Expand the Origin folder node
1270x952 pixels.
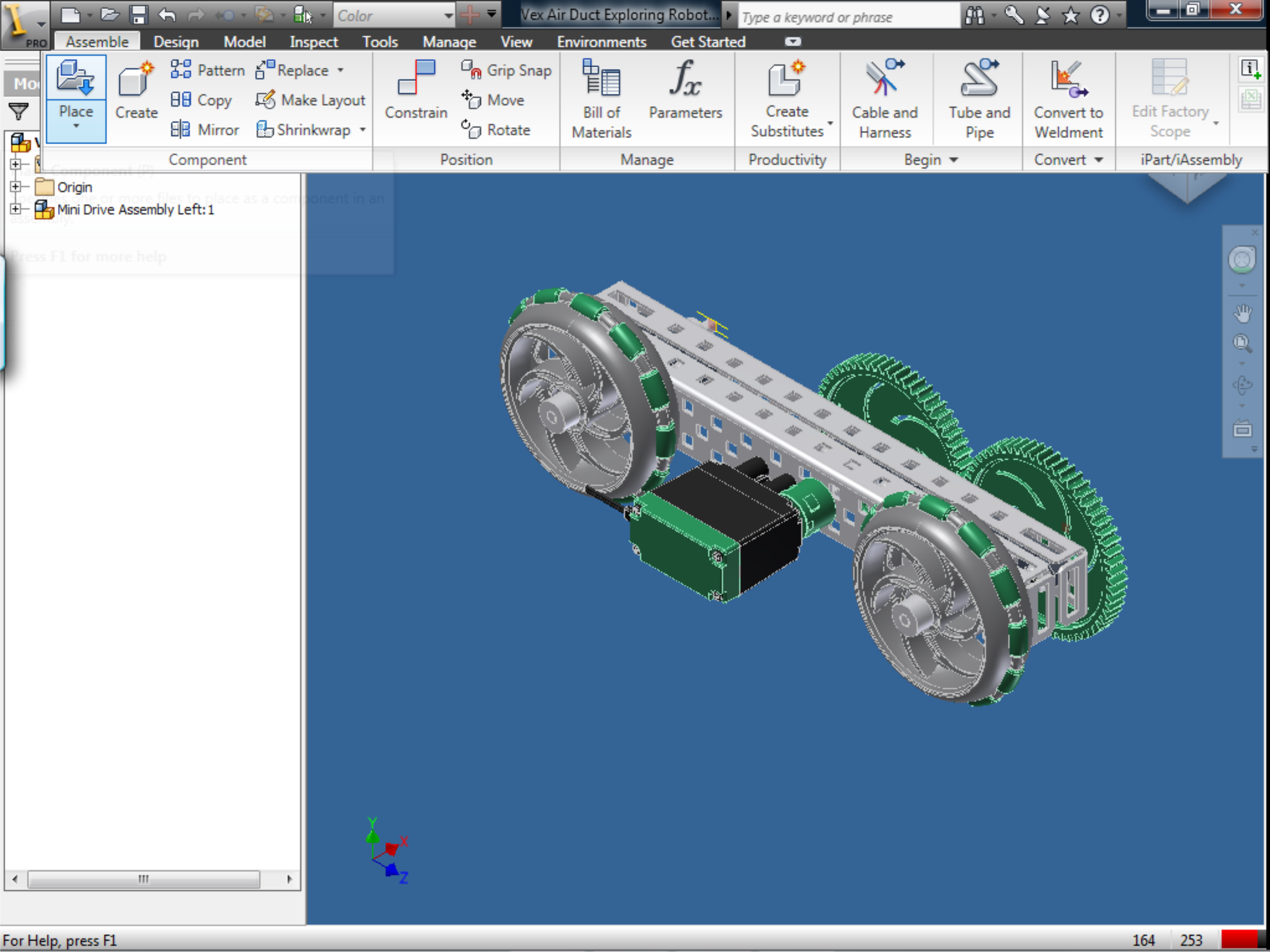click(15, 187)
